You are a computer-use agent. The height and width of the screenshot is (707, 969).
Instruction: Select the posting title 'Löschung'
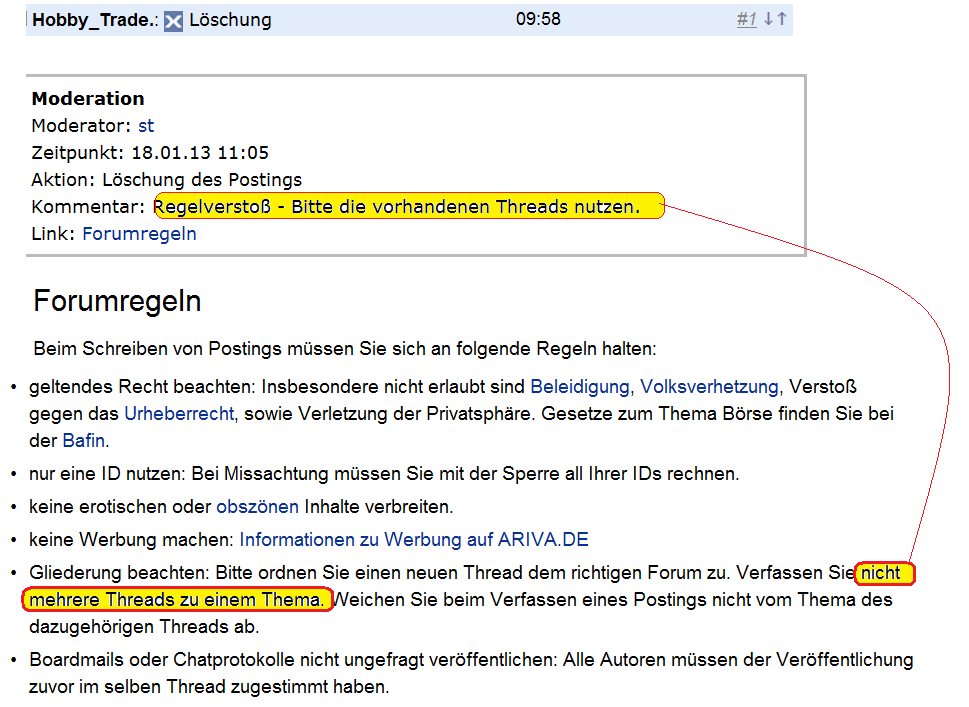[x=231, y=20]
